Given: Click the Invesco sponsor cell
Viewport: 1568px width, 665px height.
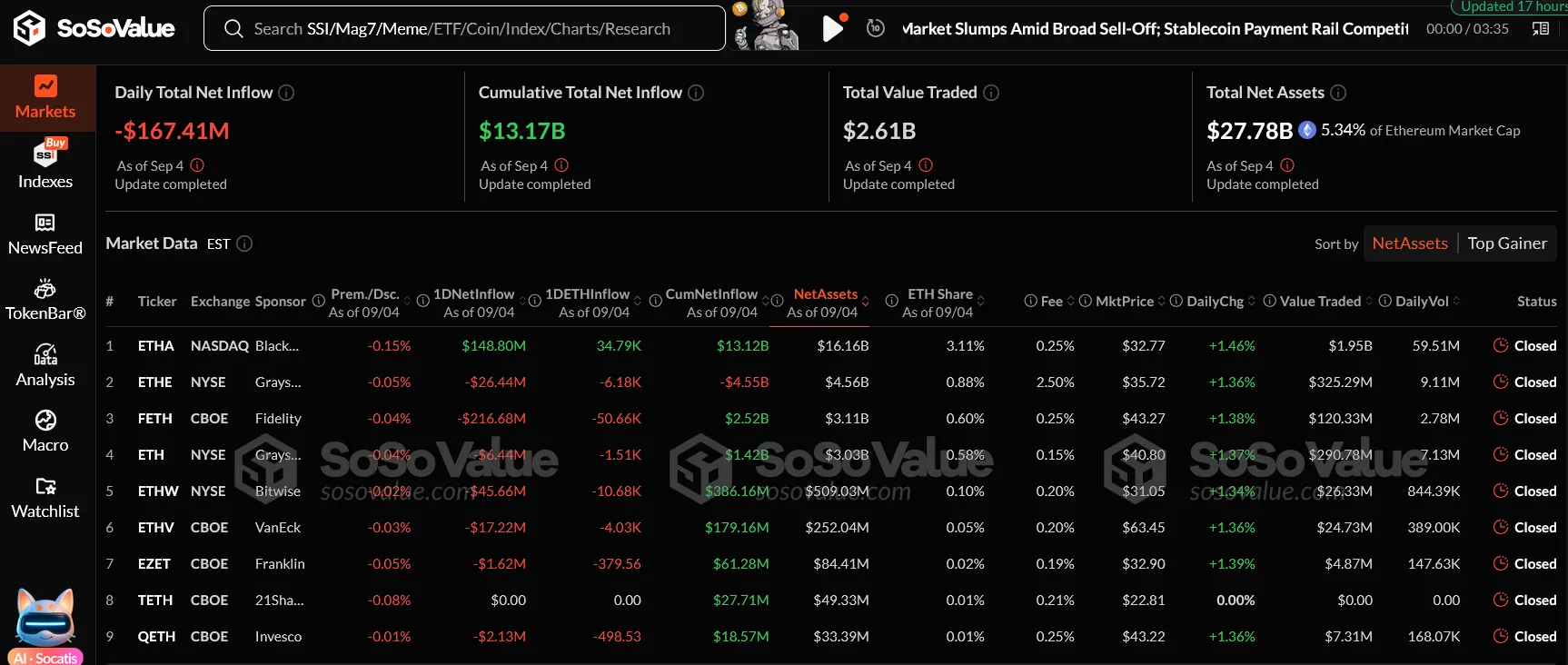Looking at the screenshot, I should coord(278,636).
